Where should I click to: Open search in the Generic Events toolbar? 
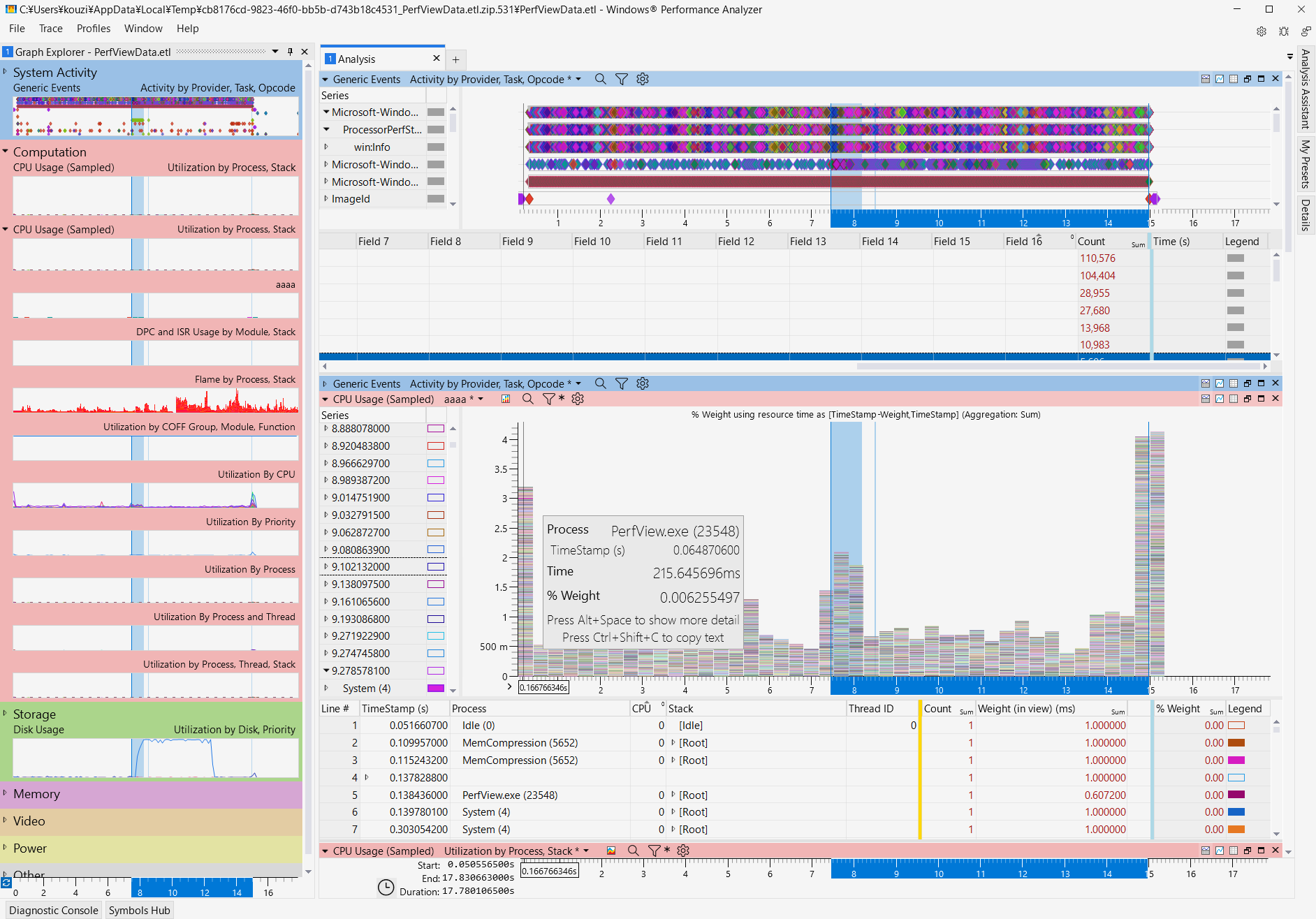pyautogui.click(x=601, y=79)
